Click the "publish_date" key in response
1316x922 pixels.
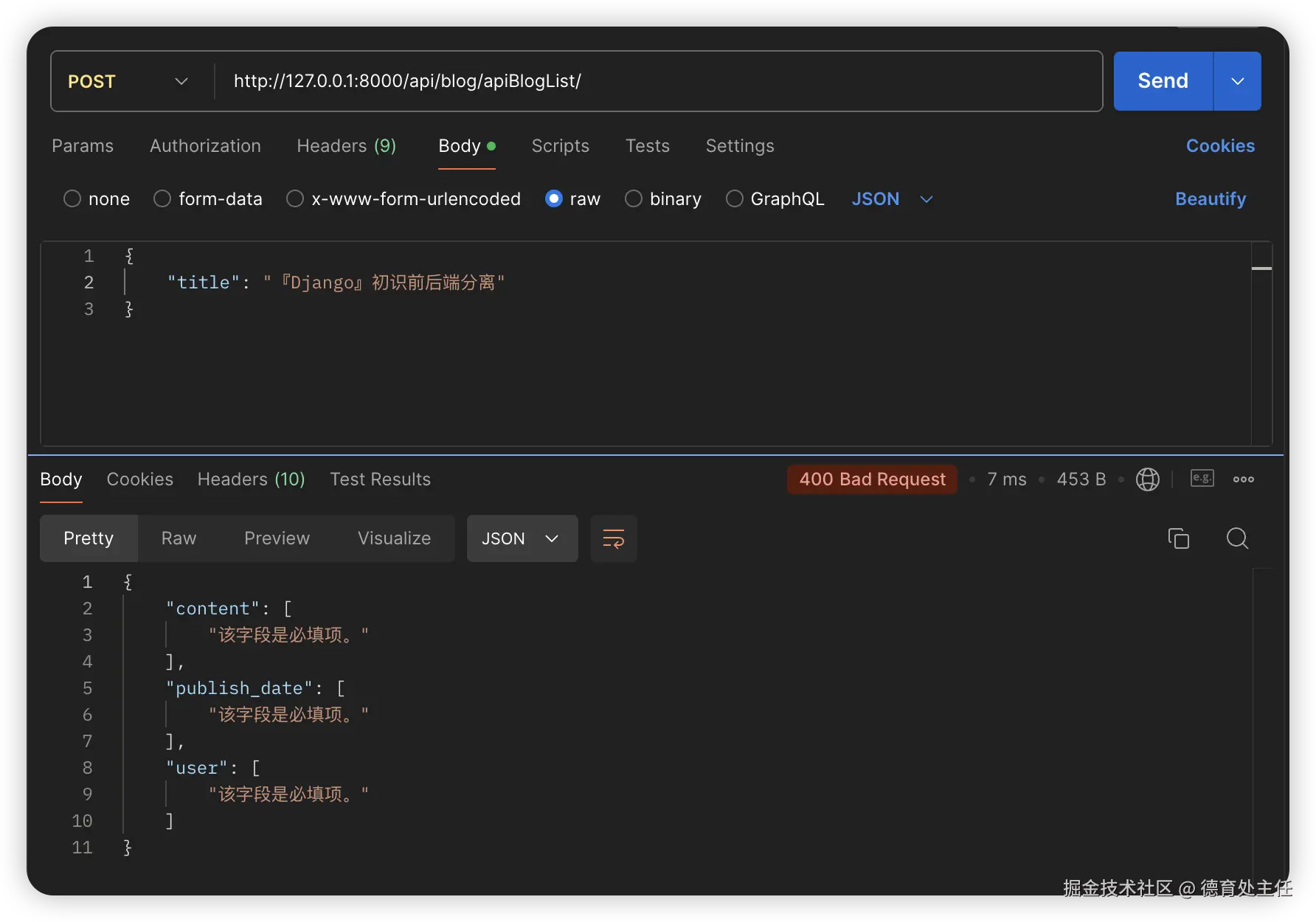tap(240, 688)
